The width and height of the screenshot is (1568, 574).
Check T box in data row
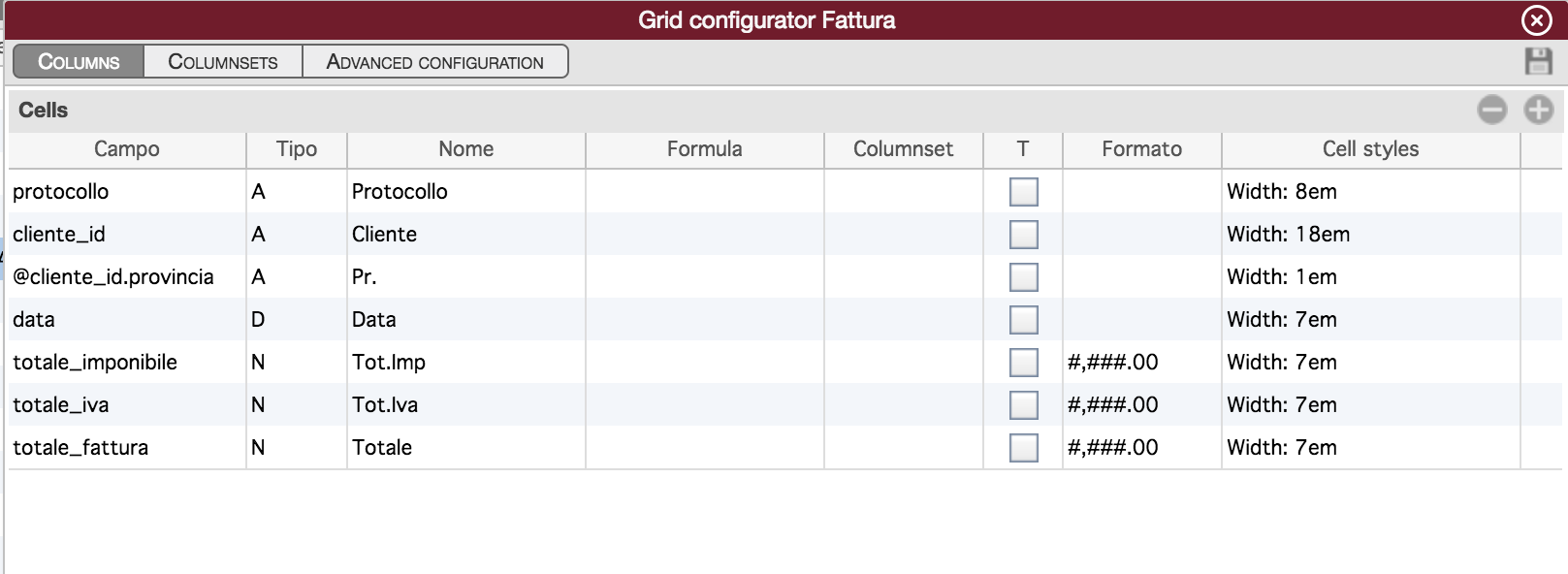tap(1023, 320)
